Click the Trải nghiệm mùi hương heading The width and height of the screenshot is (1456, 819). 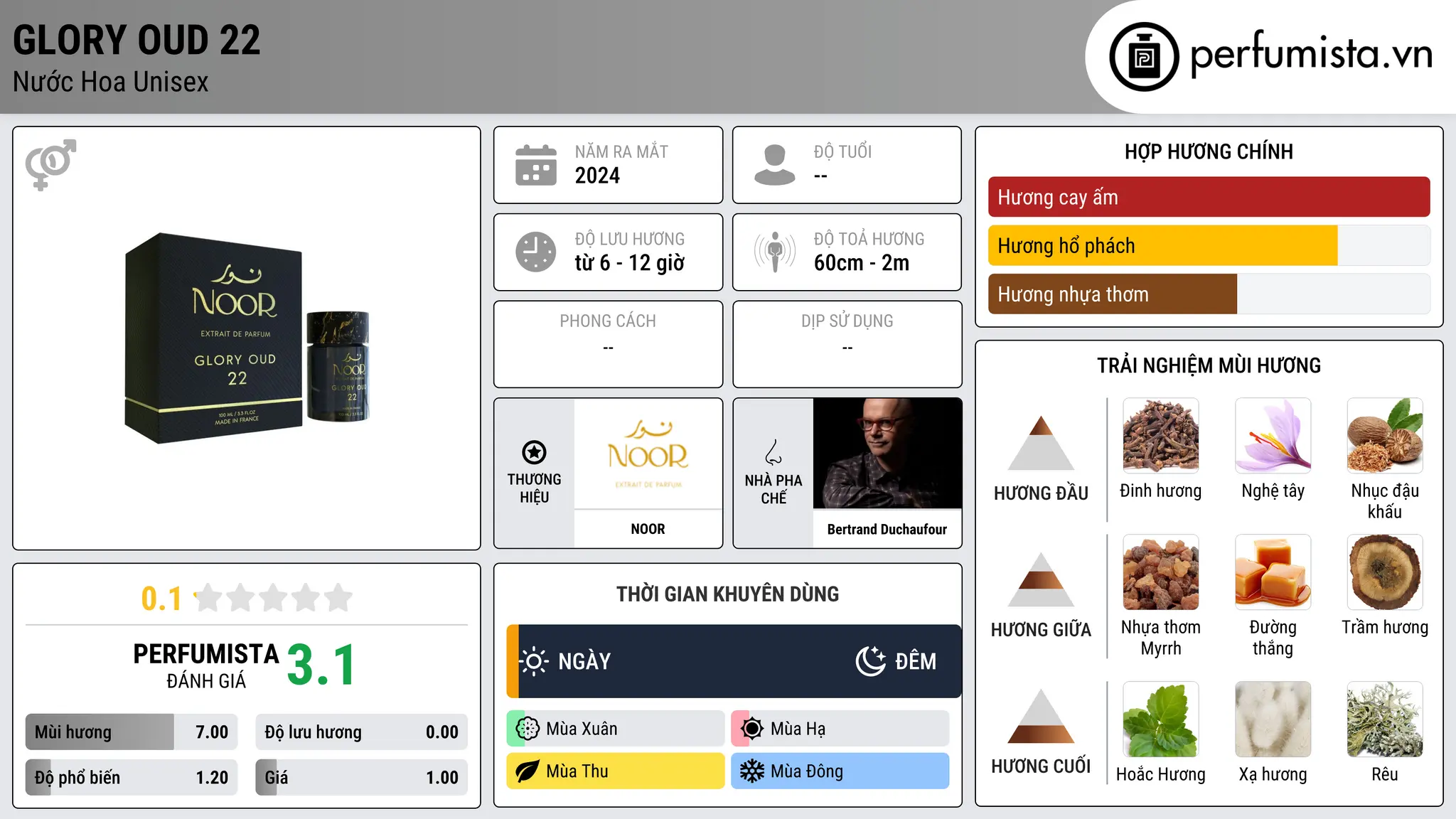pyautogui.click(x=1209, y=365)
